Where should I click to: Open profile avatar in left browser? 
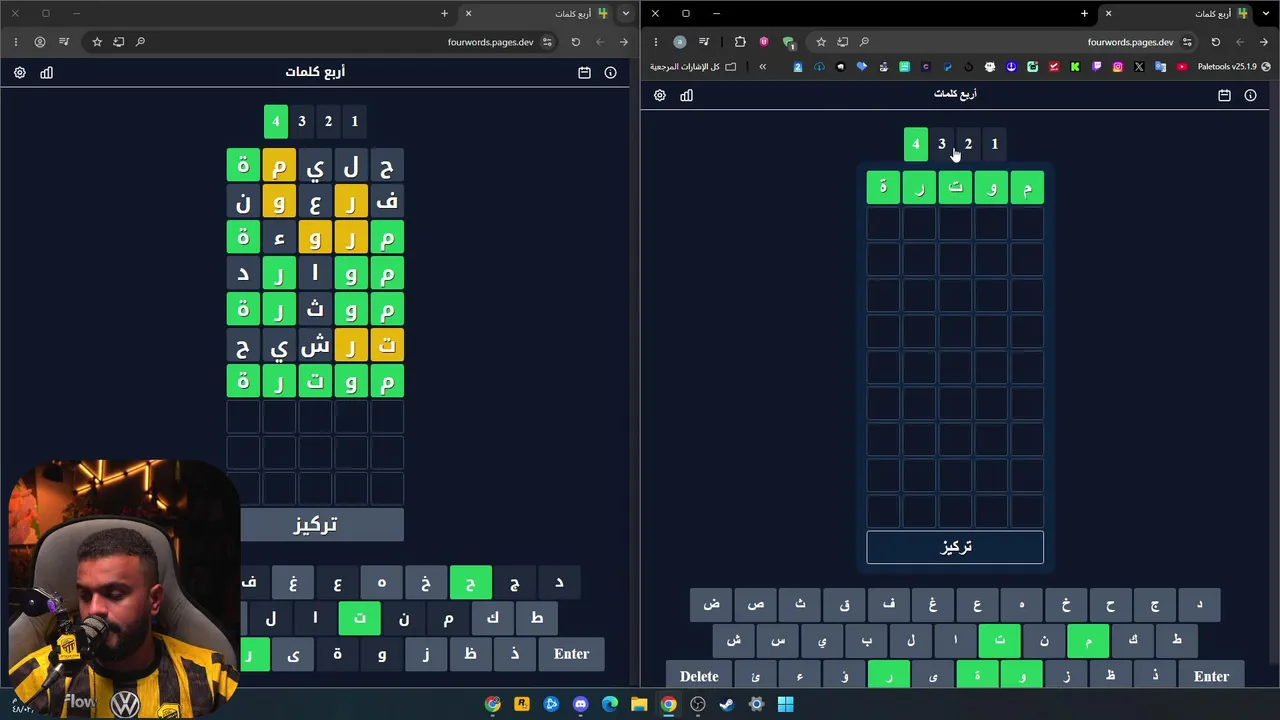coord(40,42)
